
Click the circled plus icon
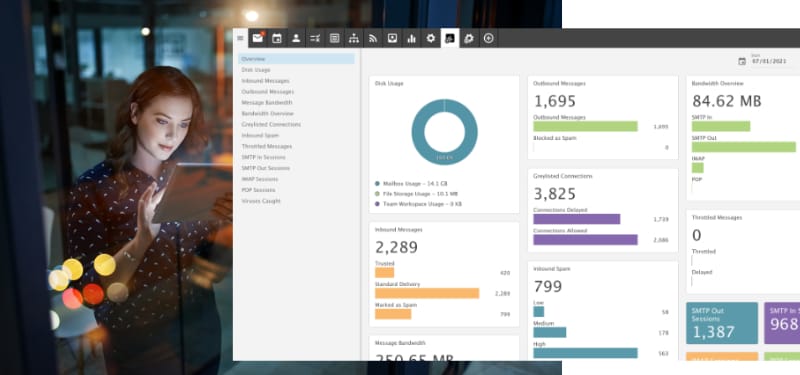pyautogui.click(x=488, y=38)
